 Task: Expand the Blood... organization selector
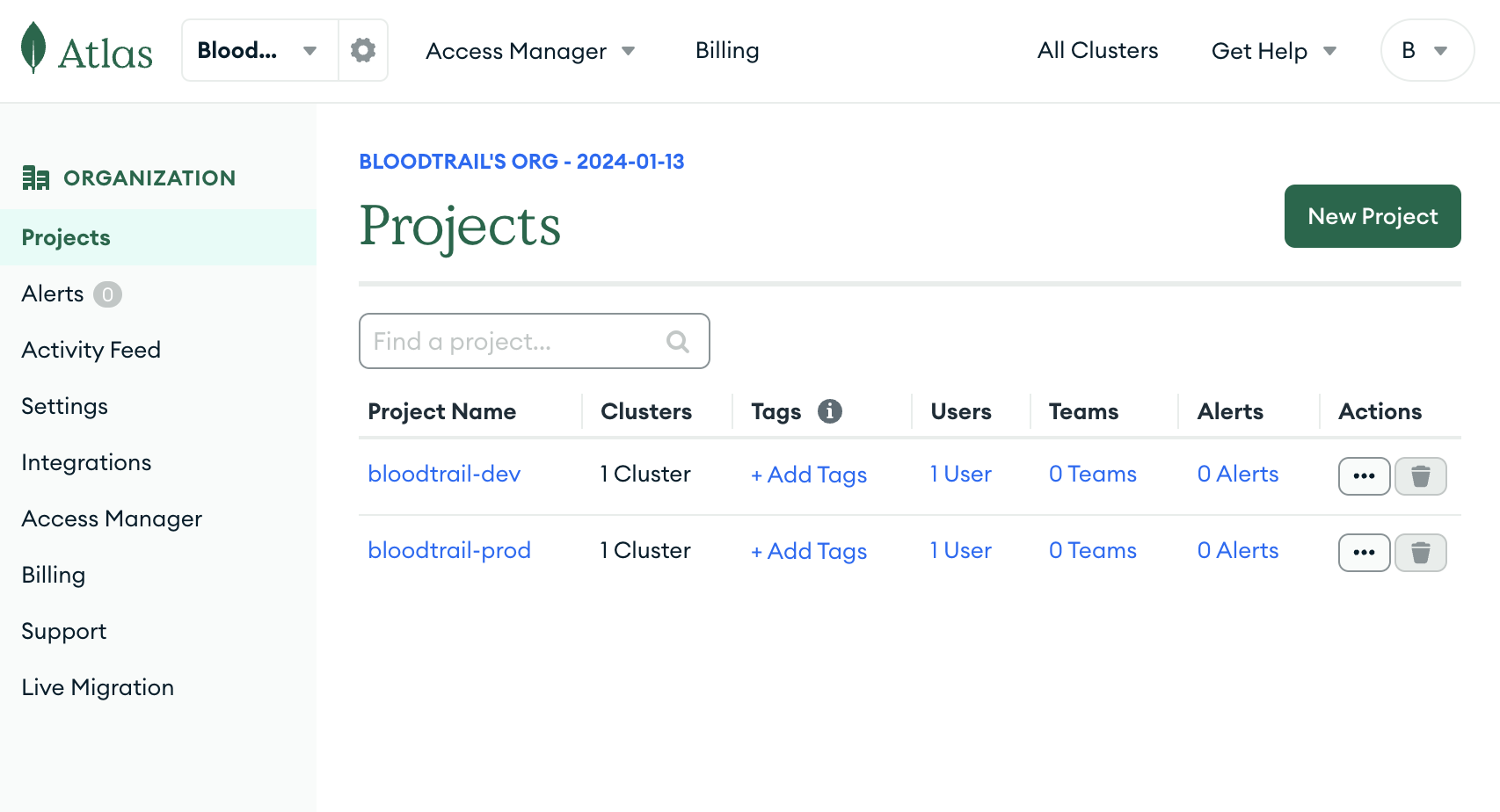[259, 50]
